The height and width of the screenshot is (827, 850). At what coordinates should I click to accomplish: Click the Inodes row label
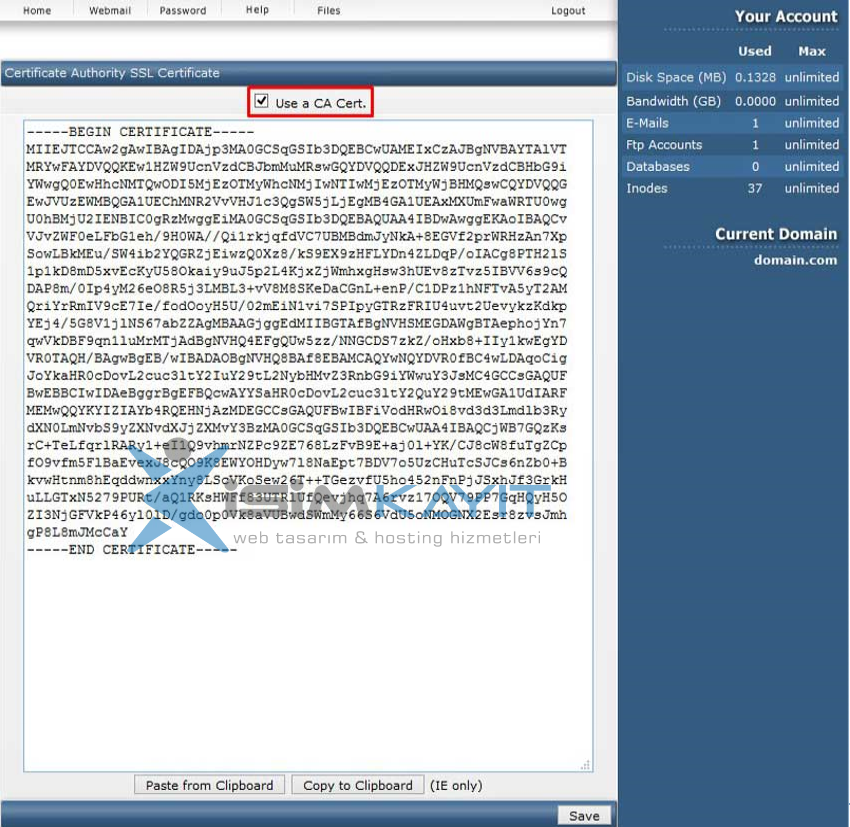coord(647,188)
